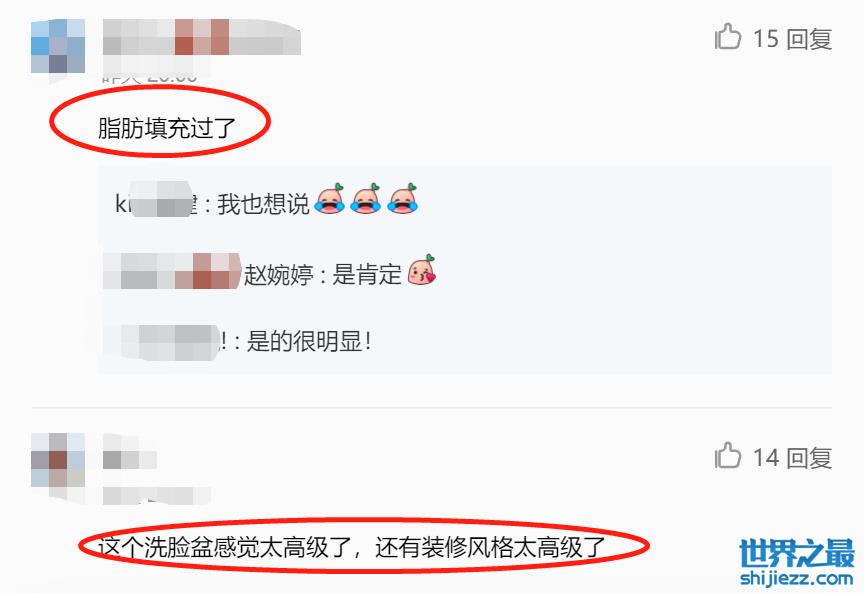Click the kiss emoji after 是肯定
This screenshot has width=864, height=593.
point(422,270)
